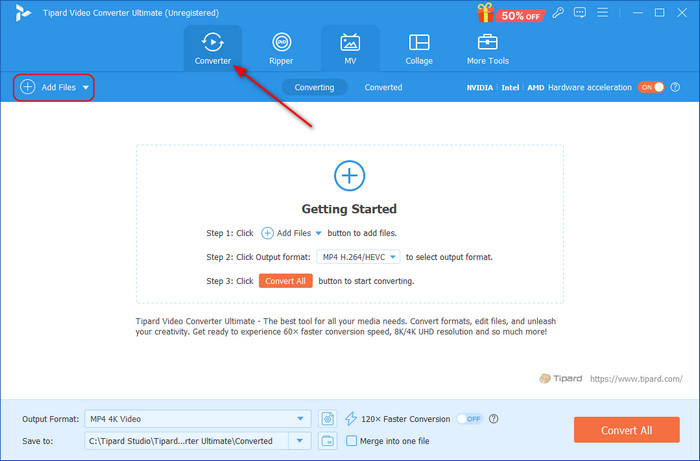
Task: Click the orange Convert All in Step 3
Action: click(286, 281)
